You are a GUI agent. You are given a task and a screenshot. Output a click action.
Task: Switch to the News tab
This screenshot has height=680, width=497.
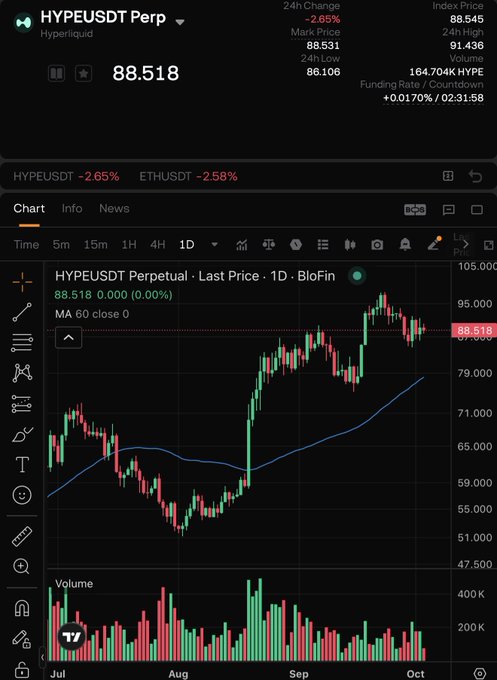pos(114,209)
